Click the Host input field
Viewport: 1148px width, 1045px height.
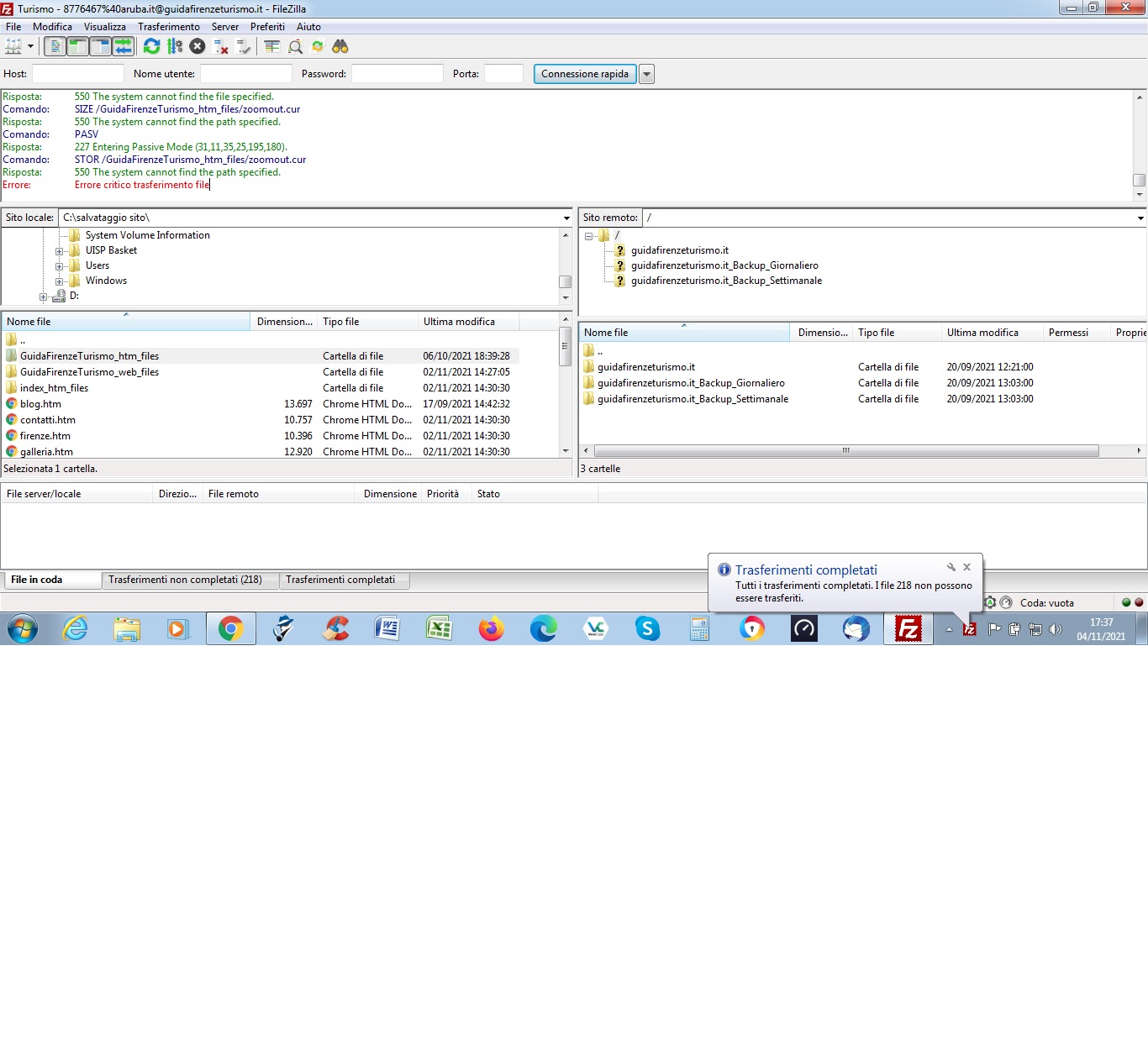(x=77, y=74)
